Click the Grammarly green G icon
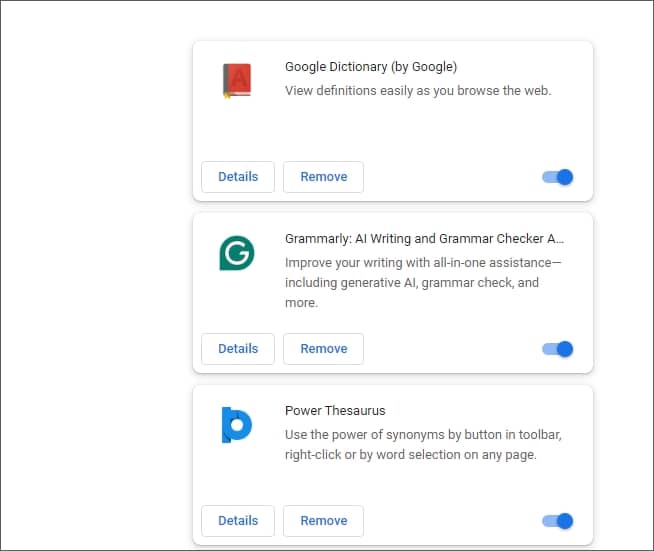The width and height of the screenshot is (654, 551). pos(237,253)
